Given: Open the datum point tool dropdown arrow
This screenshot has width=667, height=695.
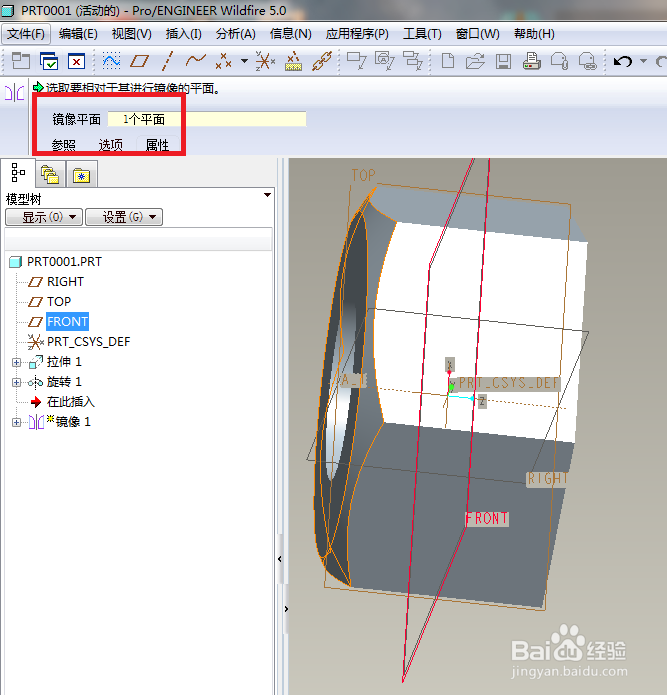Looking at the screenshot, I should (244, 61).
